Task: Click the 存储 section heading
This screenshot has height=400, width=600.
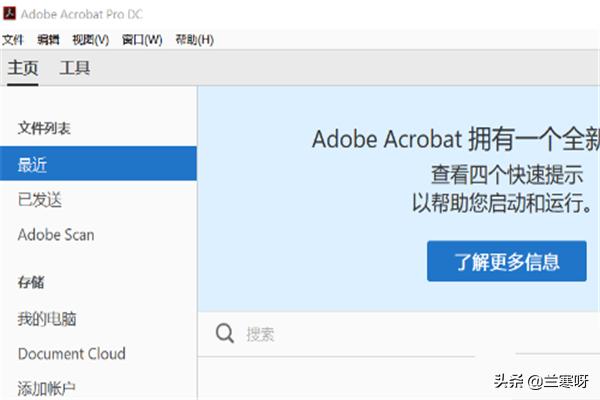Action: pyautogui.click(x=31, y=283)
